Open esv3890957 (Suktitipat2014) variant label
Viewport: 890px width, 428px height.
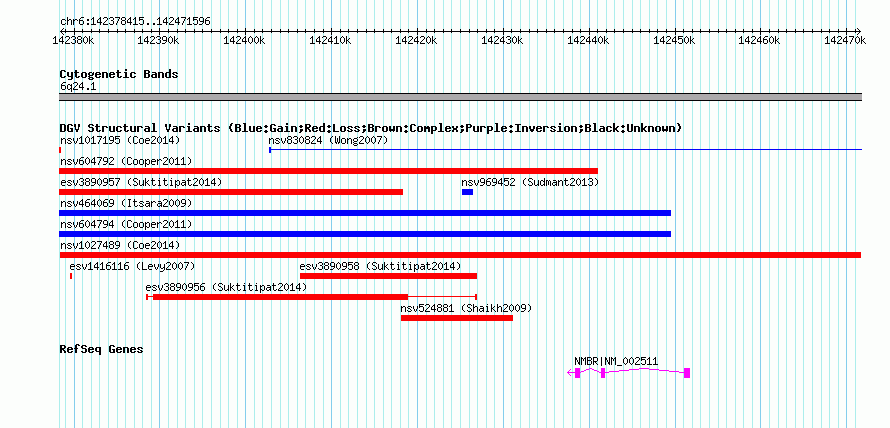pos(141,182)
